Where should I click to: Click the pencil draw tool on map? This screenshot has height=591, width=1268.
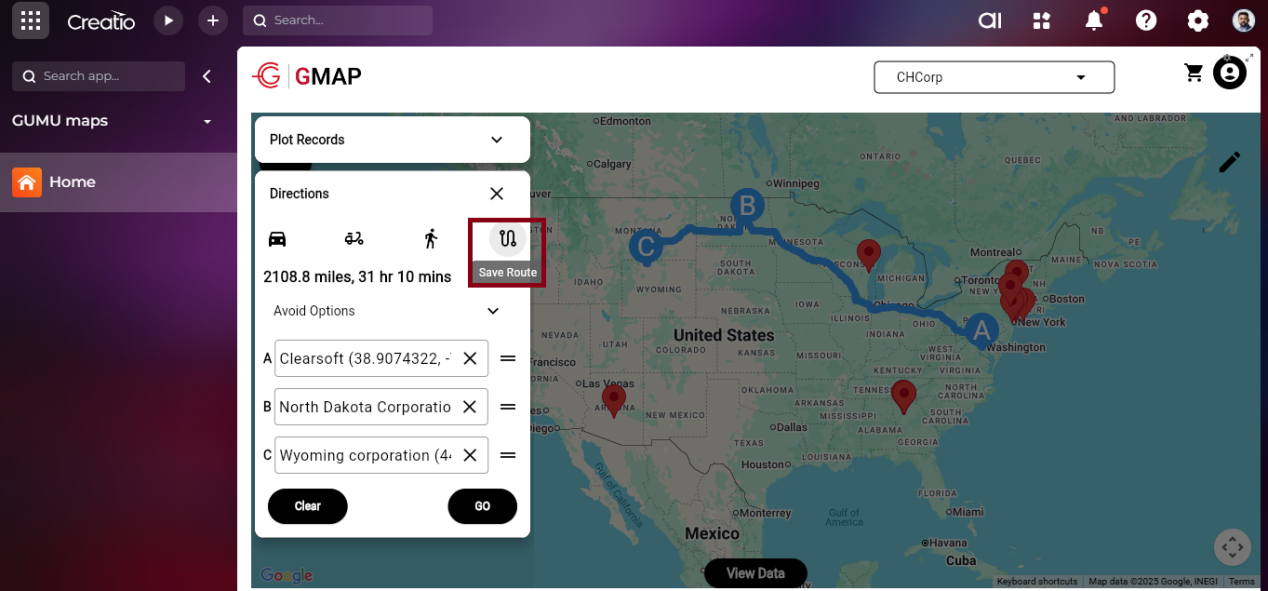coord(1229,162)
